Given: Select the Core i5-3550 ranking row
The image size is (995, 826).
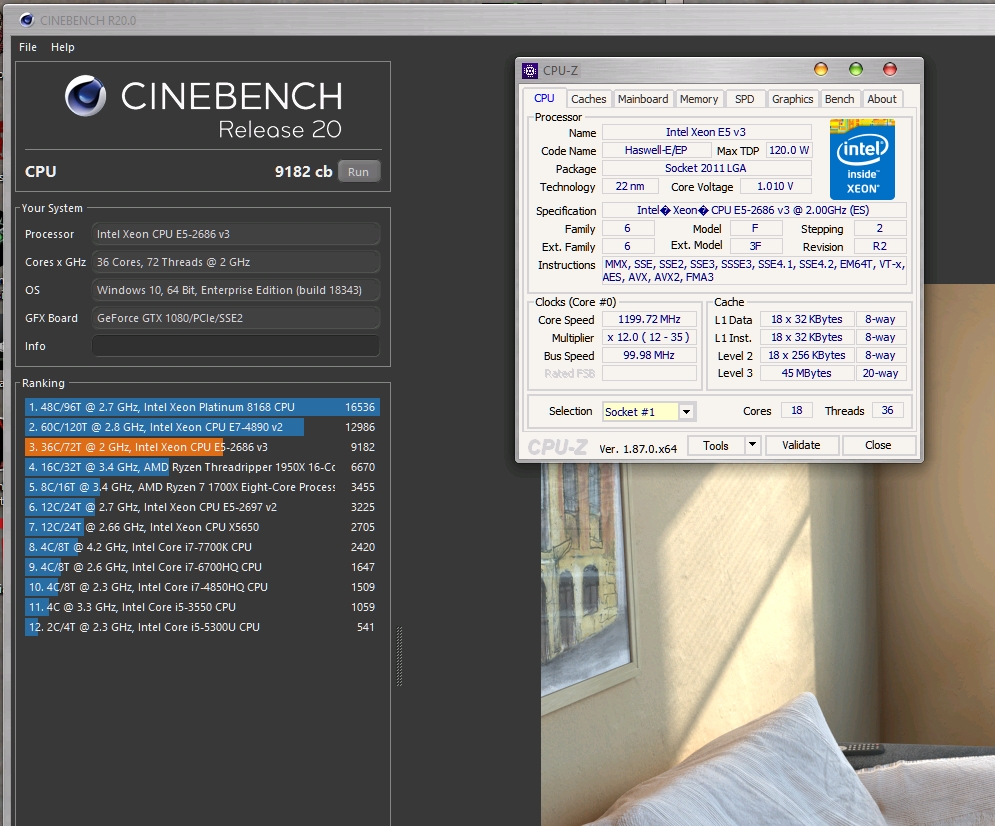Looking at the screenshot, I should click(x=202, y=606).
